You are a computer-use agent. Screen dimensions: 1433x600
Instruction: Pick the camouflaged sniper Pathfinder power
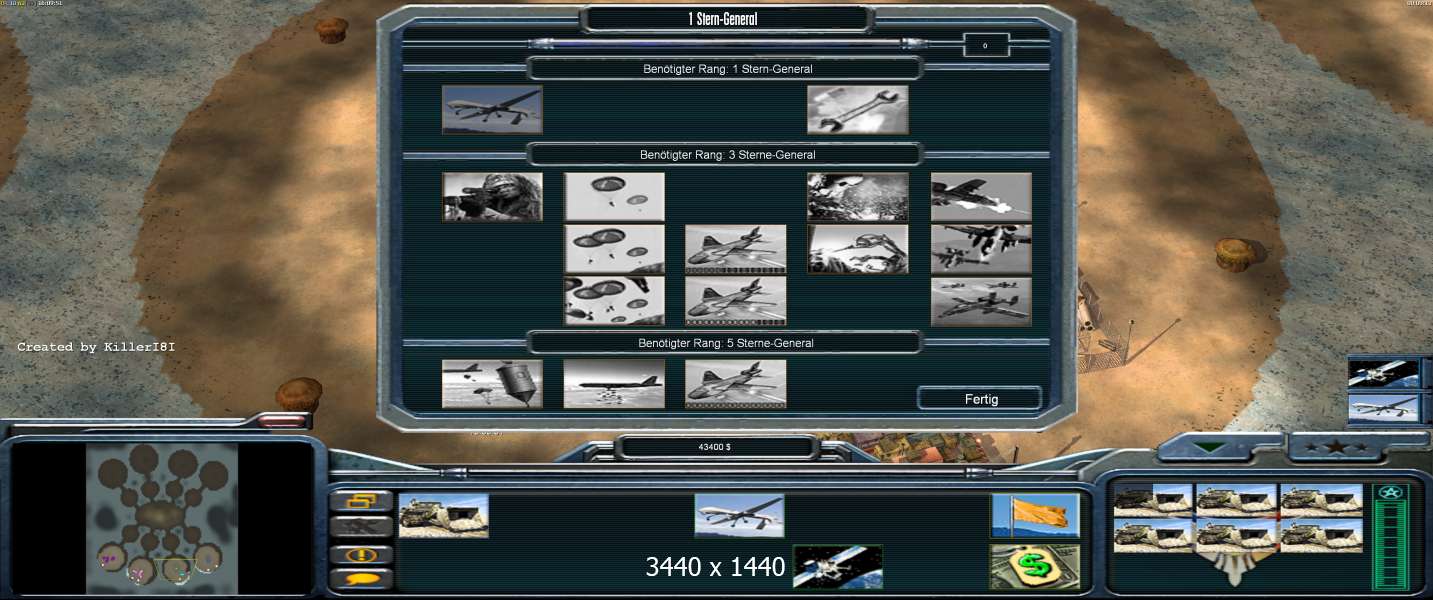(x=492, y=197)
